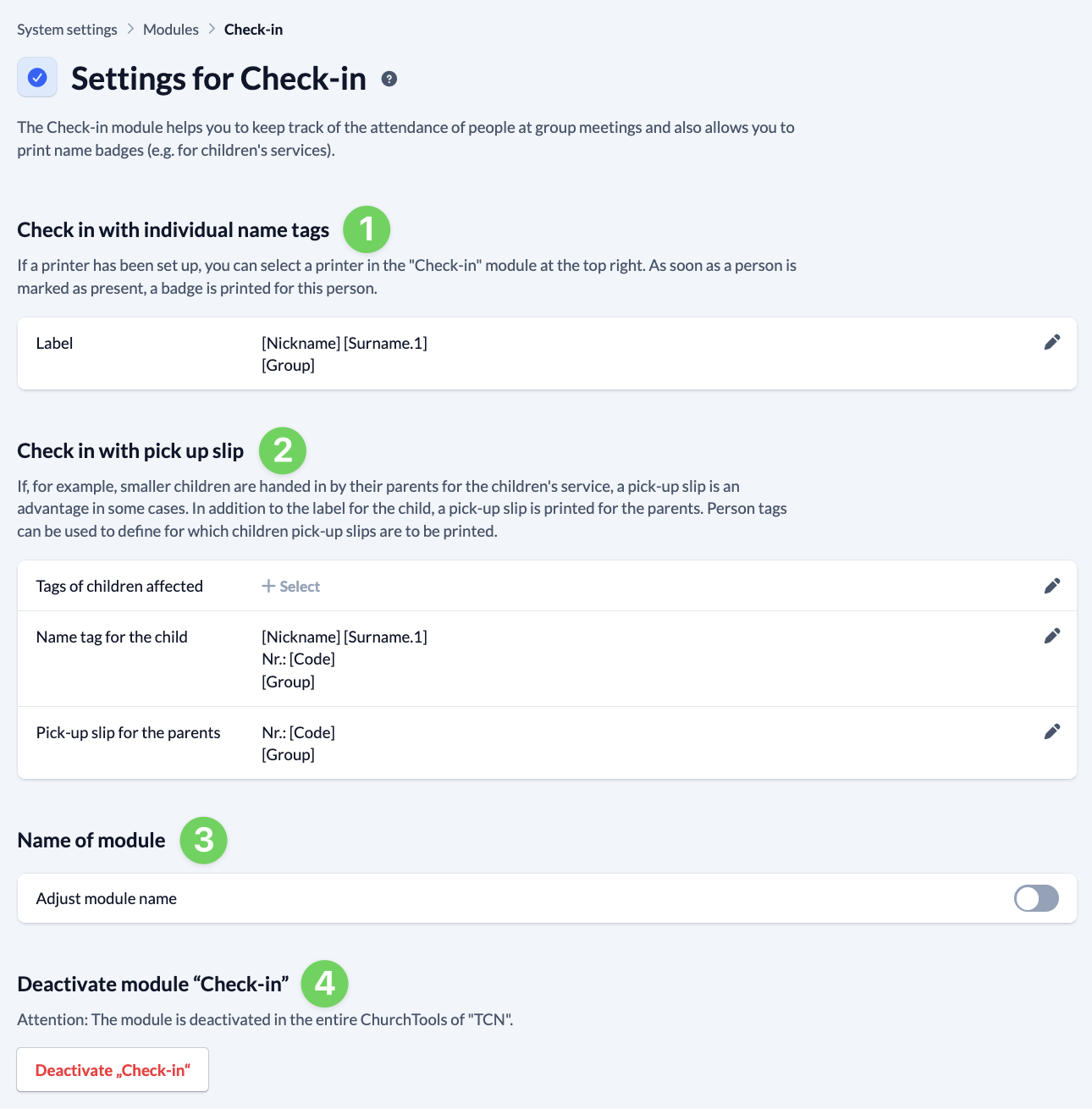Go to System settings breadcrumb
1092x1109 pixels.
[x=67, y=30]
